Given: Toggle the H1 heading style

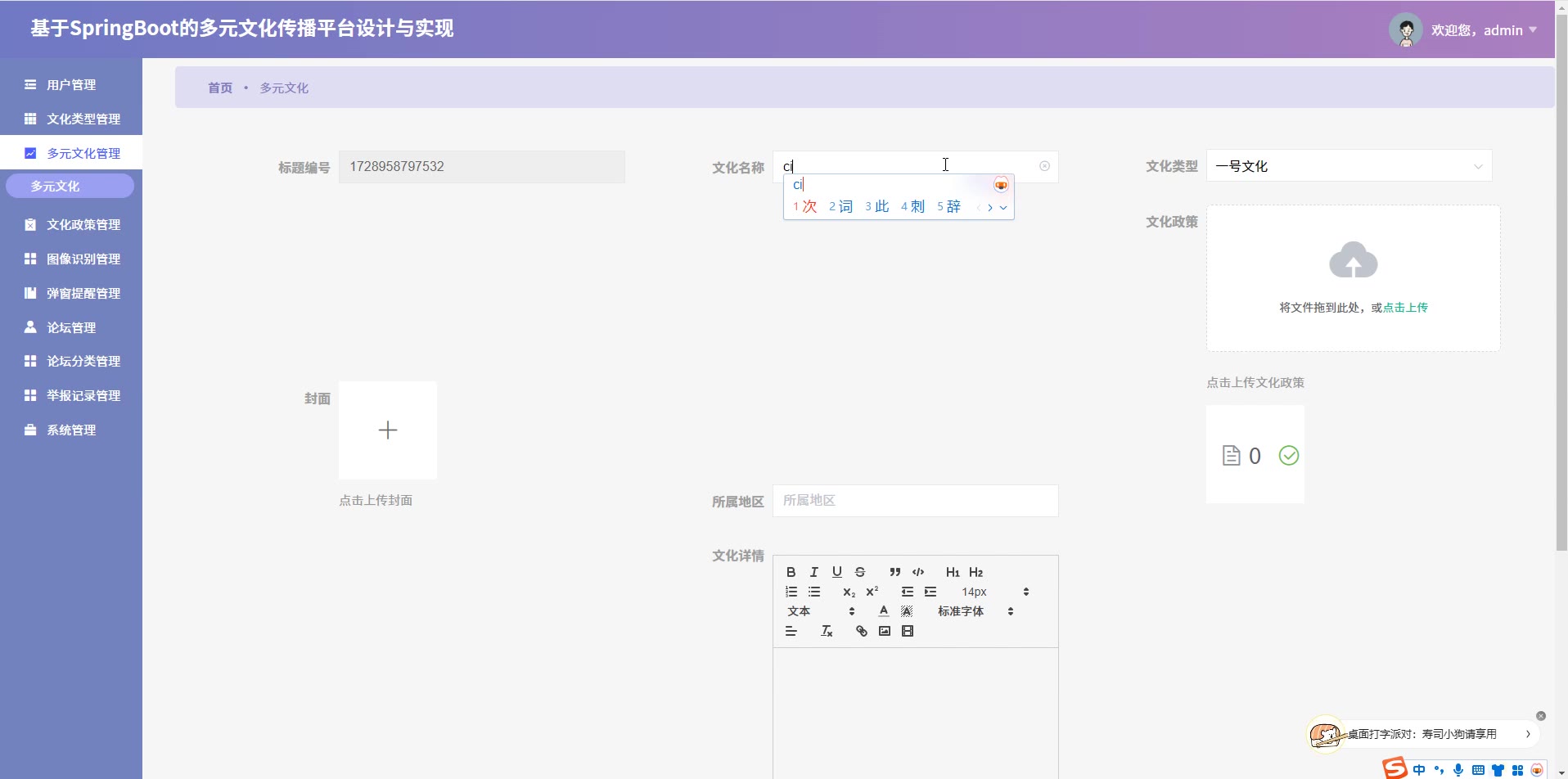Looking at the screenshot, I should click(x=953, y=572).
